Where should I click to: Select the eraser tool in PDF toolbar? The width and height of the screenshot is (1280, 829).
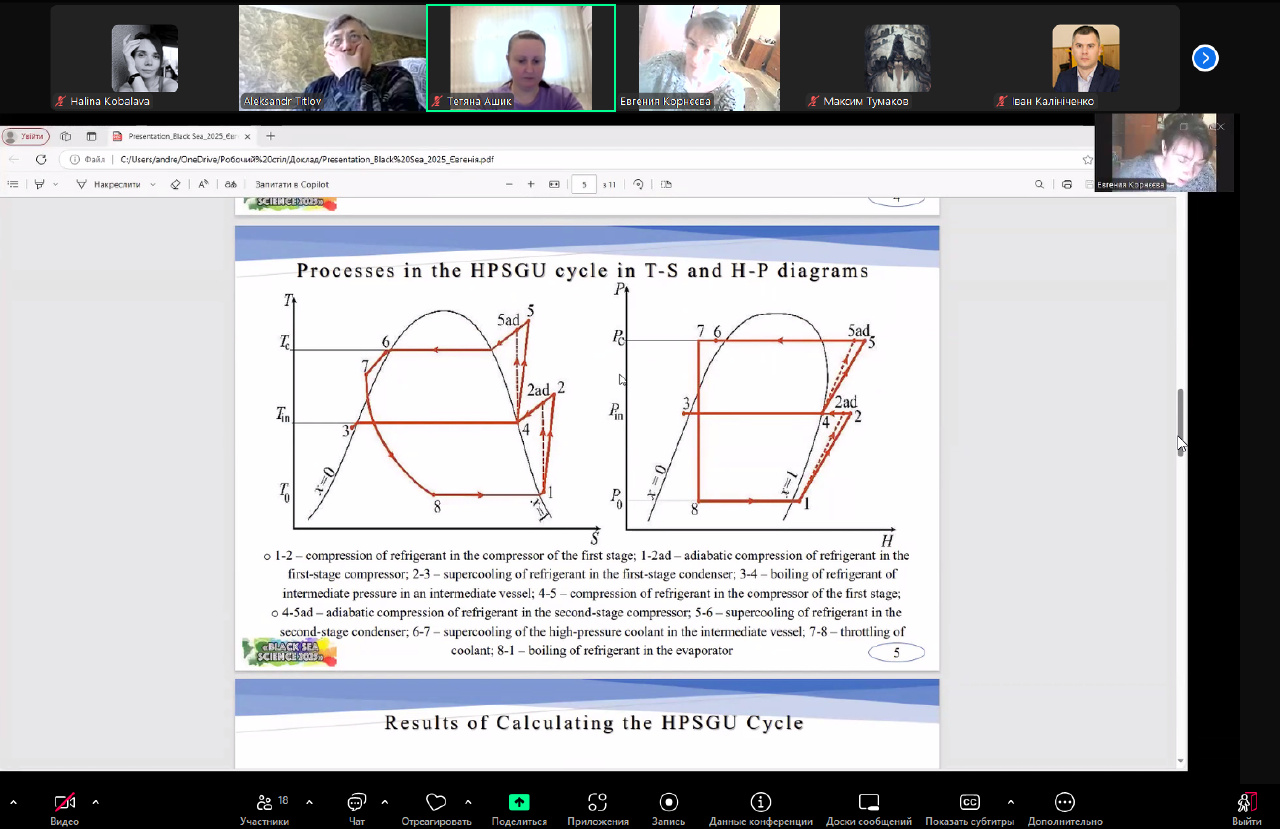pyautogui.click(x=176, y=184)
